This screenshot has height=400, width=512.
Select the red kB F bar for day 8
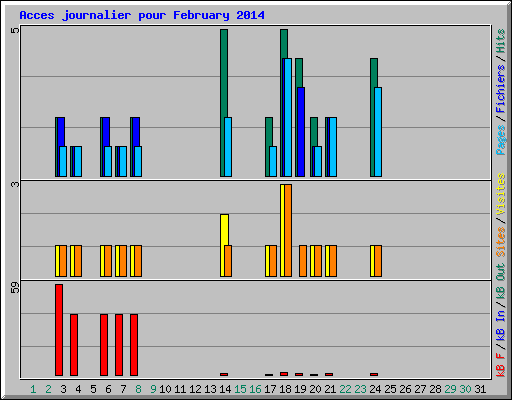[x=134, y=345]
